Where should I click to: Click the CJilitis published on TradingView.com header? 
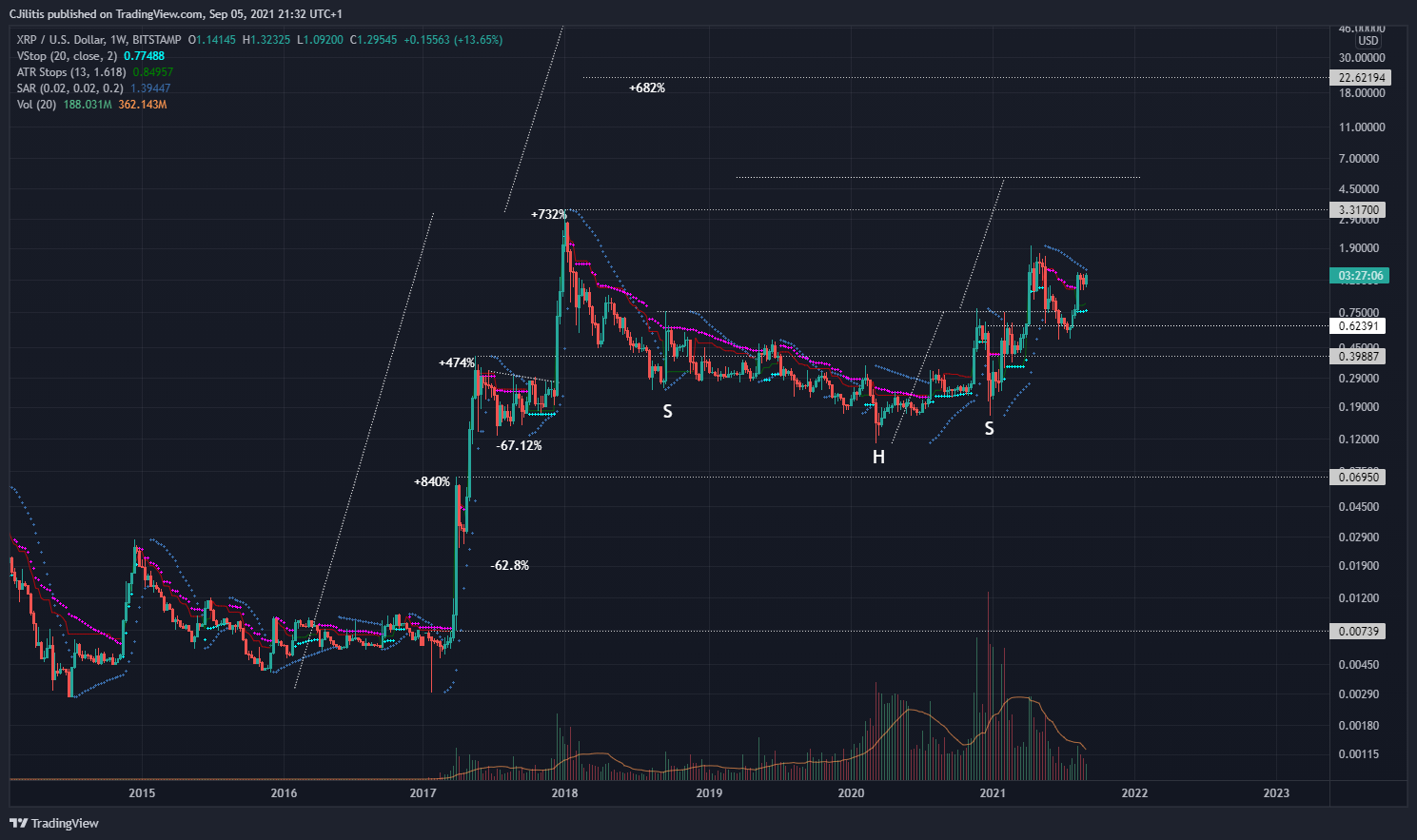pos(176,14)
